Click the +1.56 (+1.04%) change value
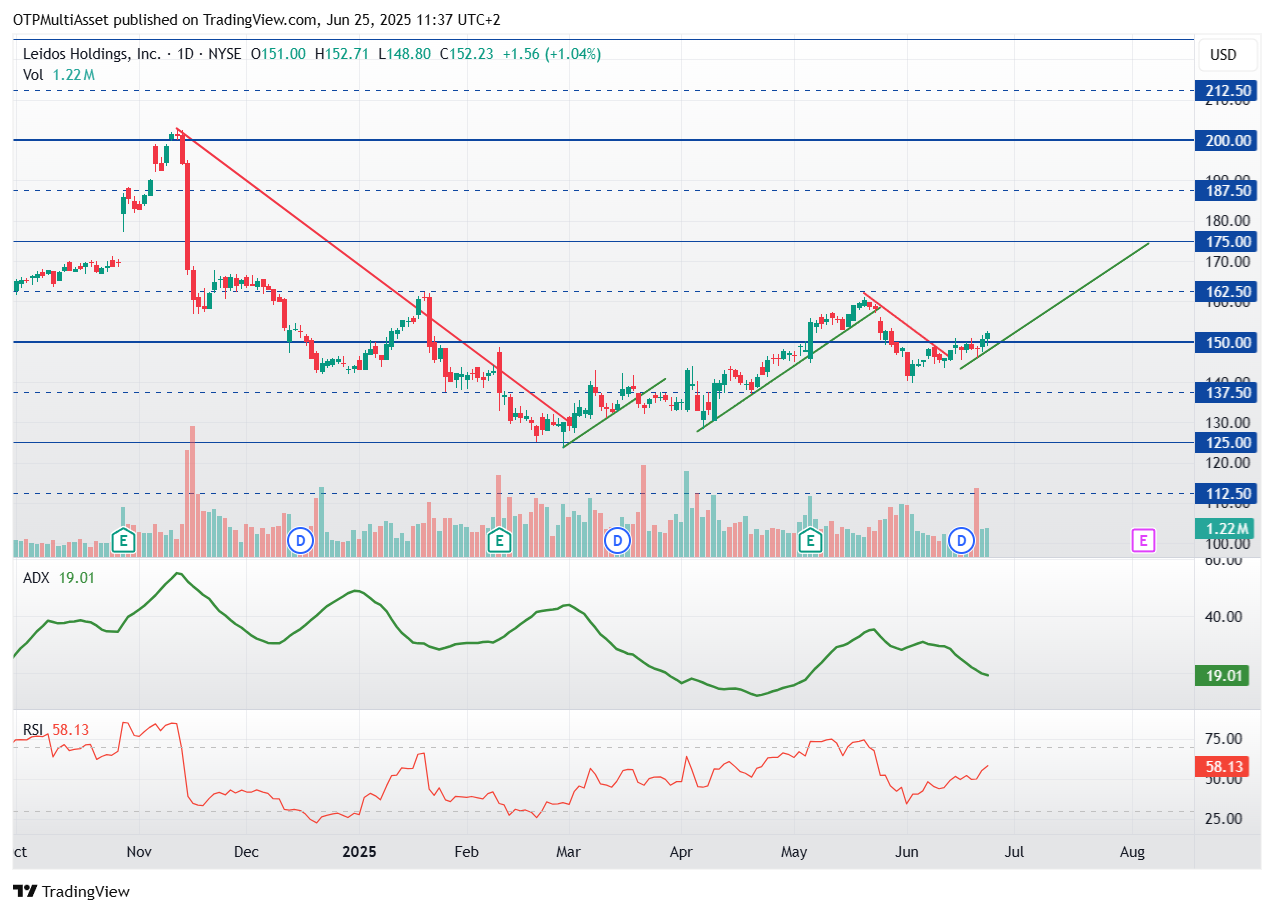The image size is (1274, 913). 551,54
